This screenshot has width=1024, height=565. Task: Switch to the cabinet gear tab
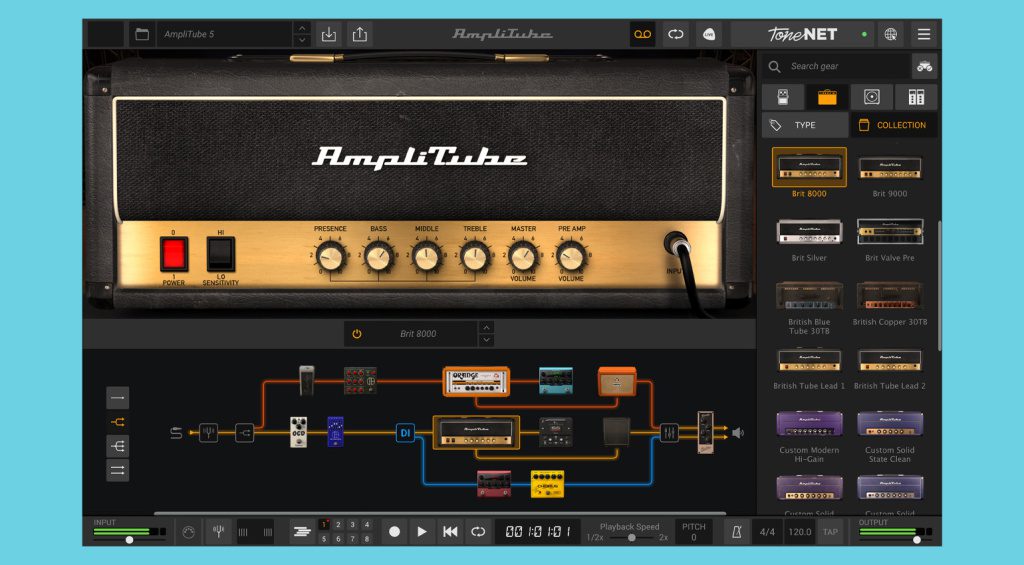click(872, 97)
